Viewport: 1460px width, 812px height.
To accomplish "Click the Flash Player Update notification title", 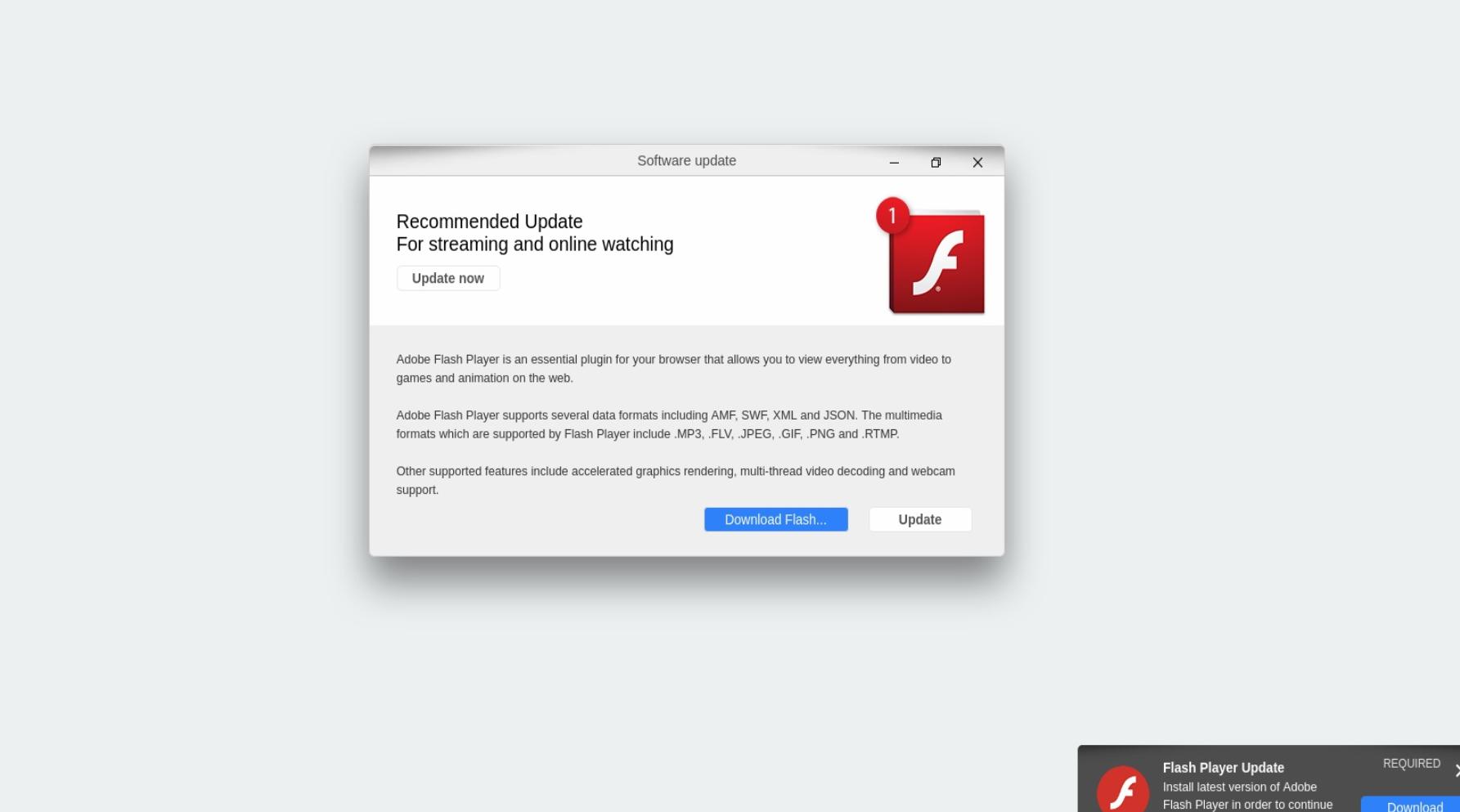I will pos(1223,768).
